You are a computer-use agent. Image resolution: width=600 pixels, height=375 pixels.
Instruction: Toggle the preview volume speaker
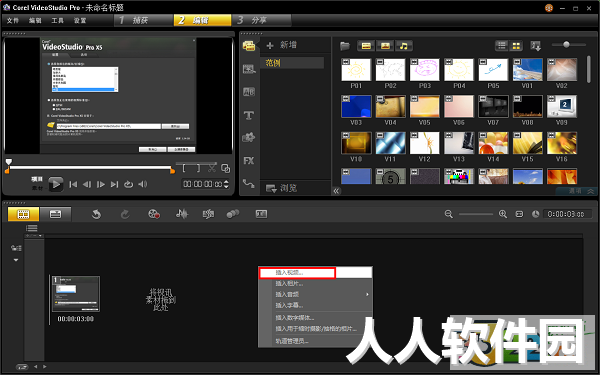click(x=142, y=184)
